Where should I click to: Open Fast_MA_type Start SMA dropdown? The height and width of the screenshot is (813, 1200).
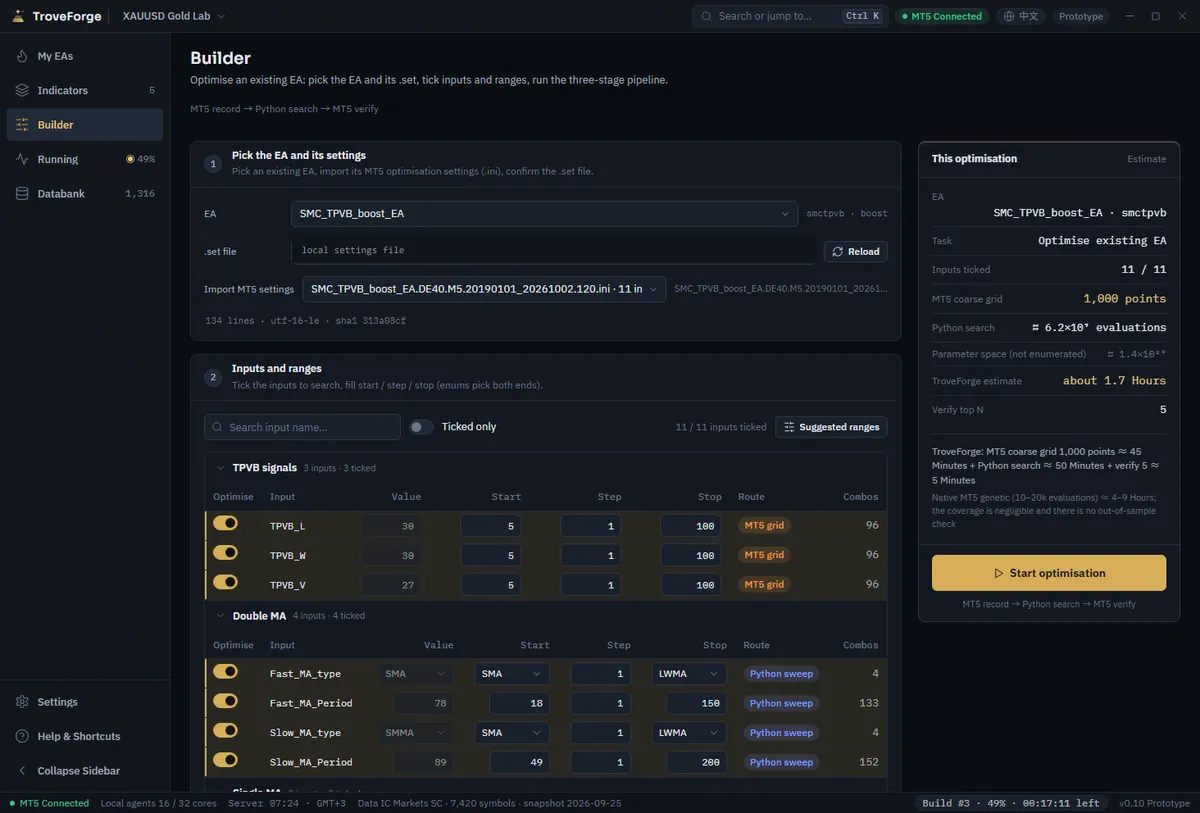pyautogui.click(x=512, y=674)
